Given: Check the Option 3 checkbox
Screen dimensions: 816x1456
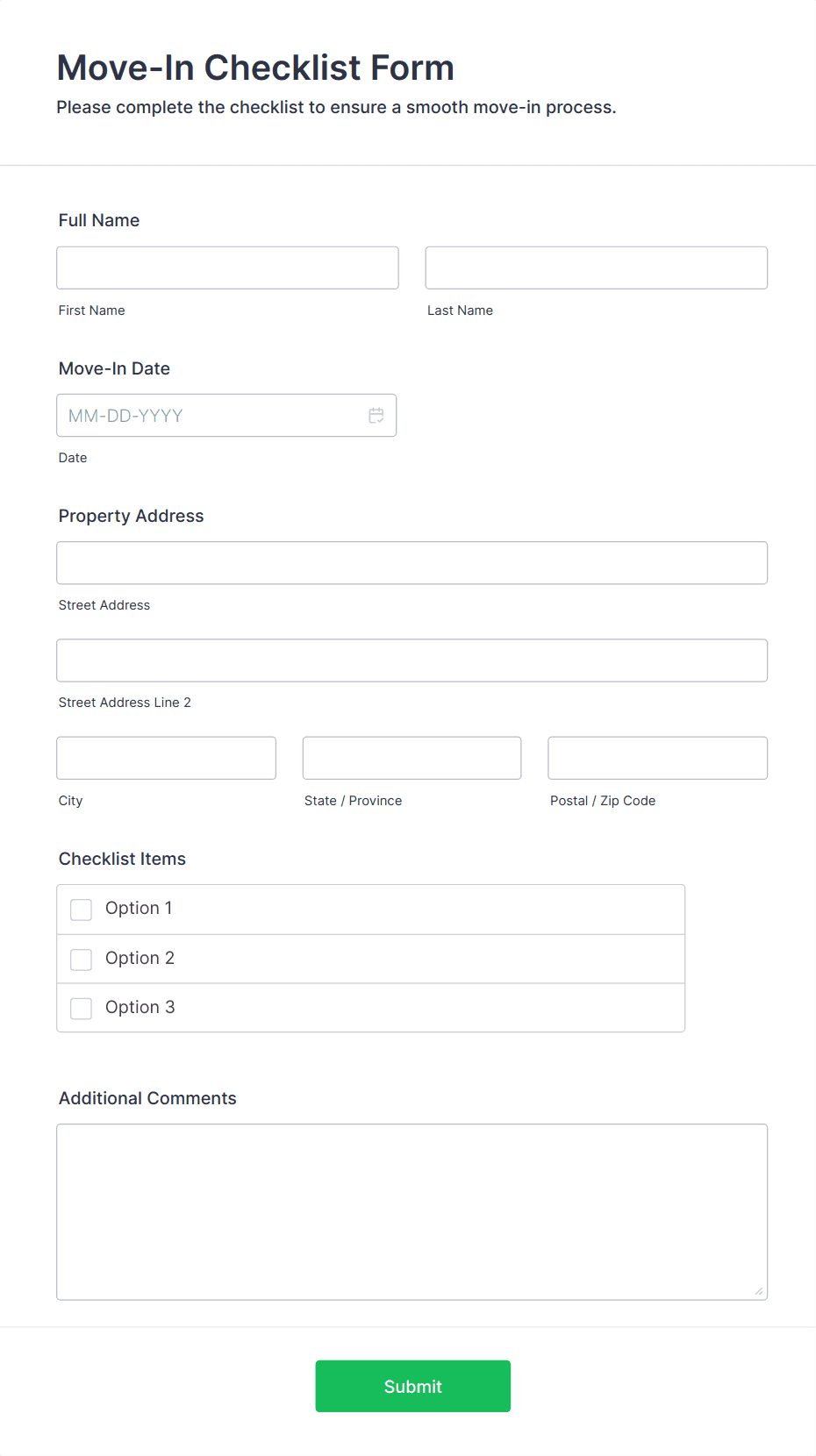Looking at the screenshot, I should coord(81,1008).
